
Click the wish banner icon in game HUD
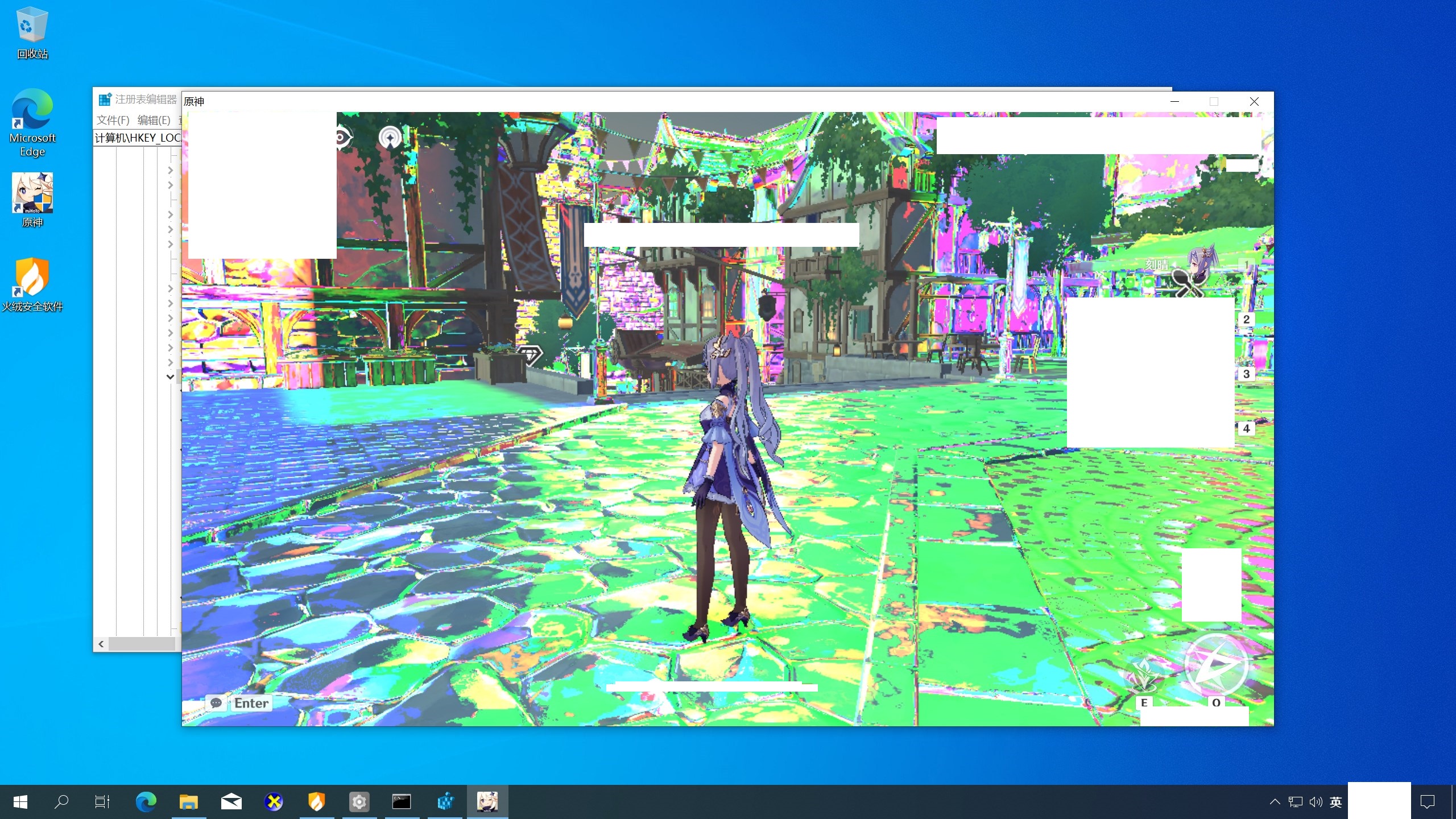pyautogui.click(x=390, y=137)
